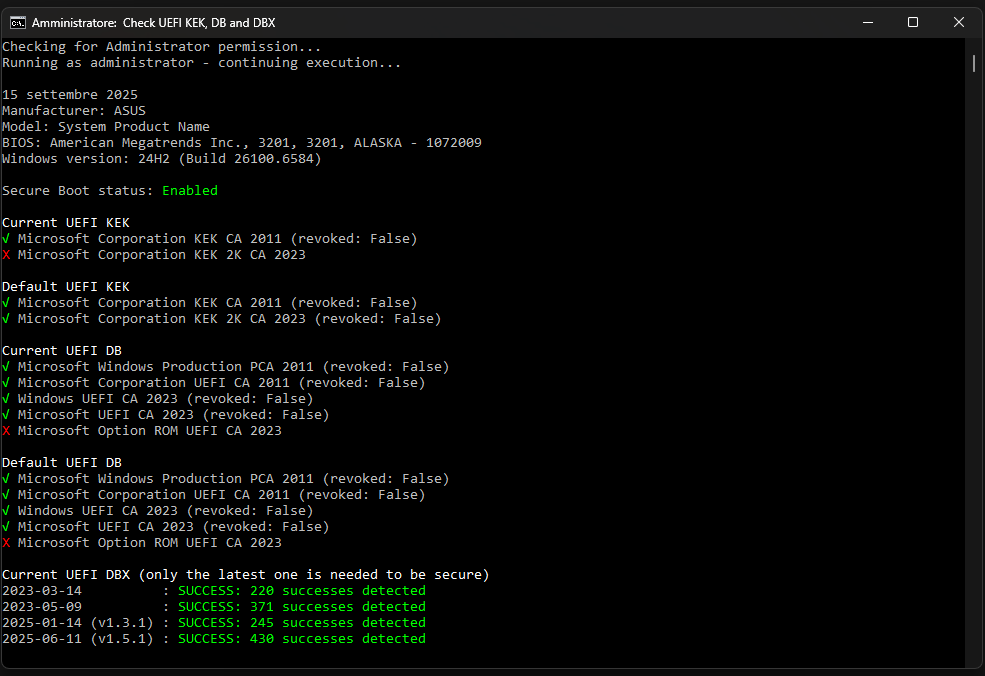Click 'SUCCESS: 245 successes detected'
Screen dimensions: 985x676
coord(302,623)
